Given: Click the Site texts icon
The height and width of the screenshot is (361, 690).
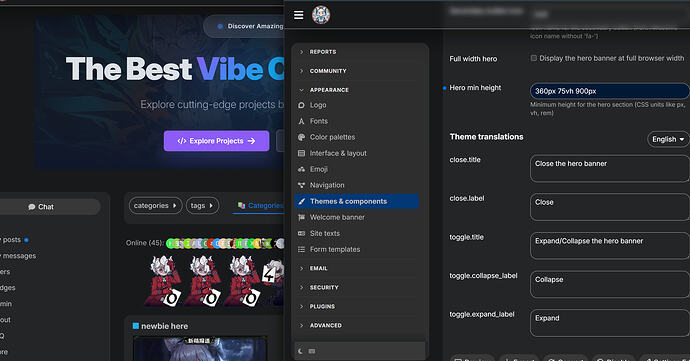Looking at the screenshot, I should click(301, 233).
